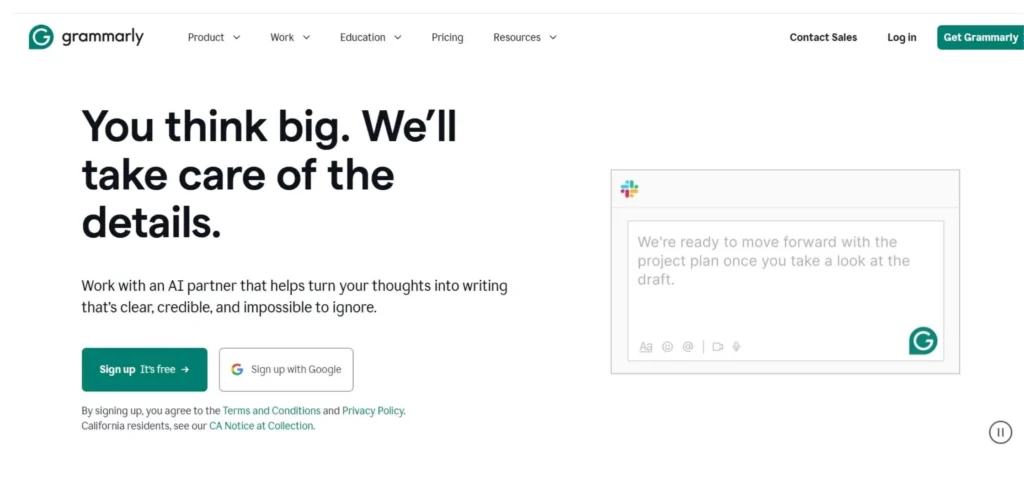Go to the Pricing page

[447, 37]
